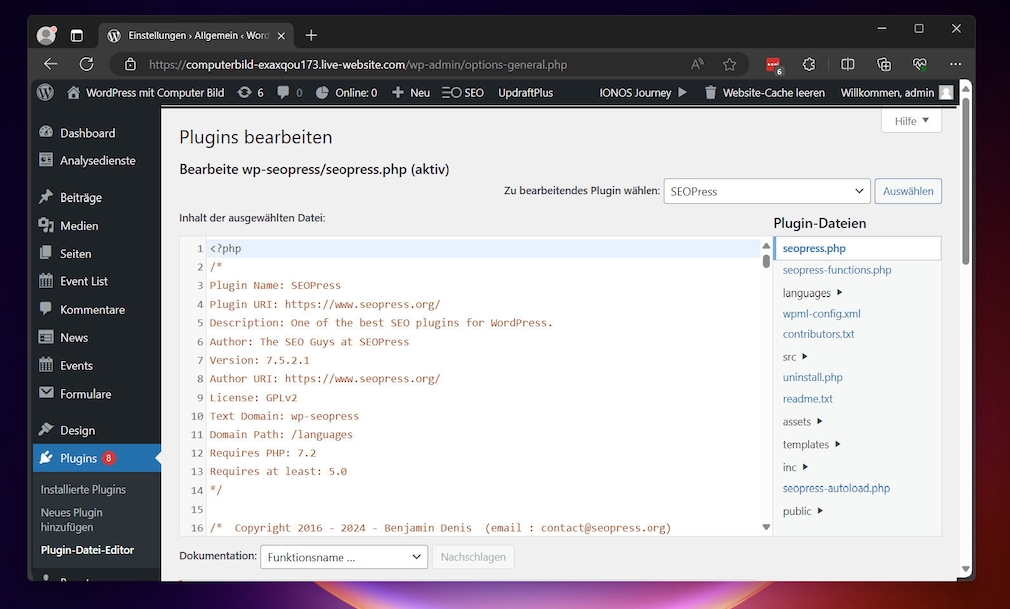Viewport: 1010px width, 609px height.
Task: Open Dashboard in the sidebar
Action: coord(87,133)
